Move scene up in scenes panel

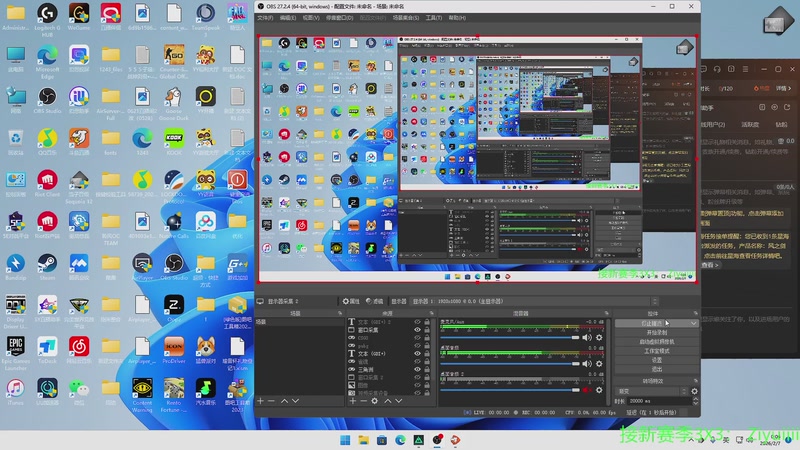(x=284, y=401)
